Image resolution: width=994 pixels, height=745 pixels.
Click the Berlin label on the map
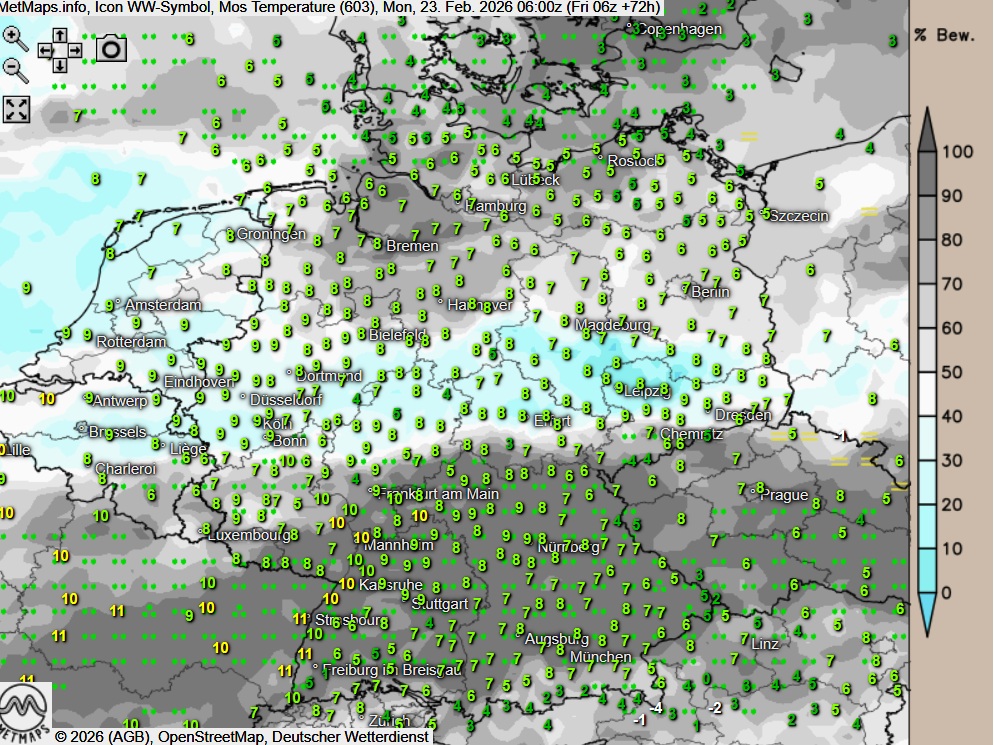[x=710, y=292]
